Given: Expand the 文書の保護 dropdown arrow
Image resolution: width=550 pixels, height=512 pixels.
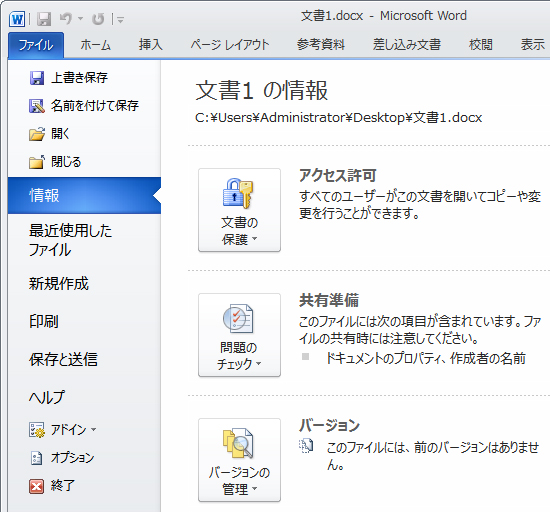Looking at the screenshot, I should point(255,239).
